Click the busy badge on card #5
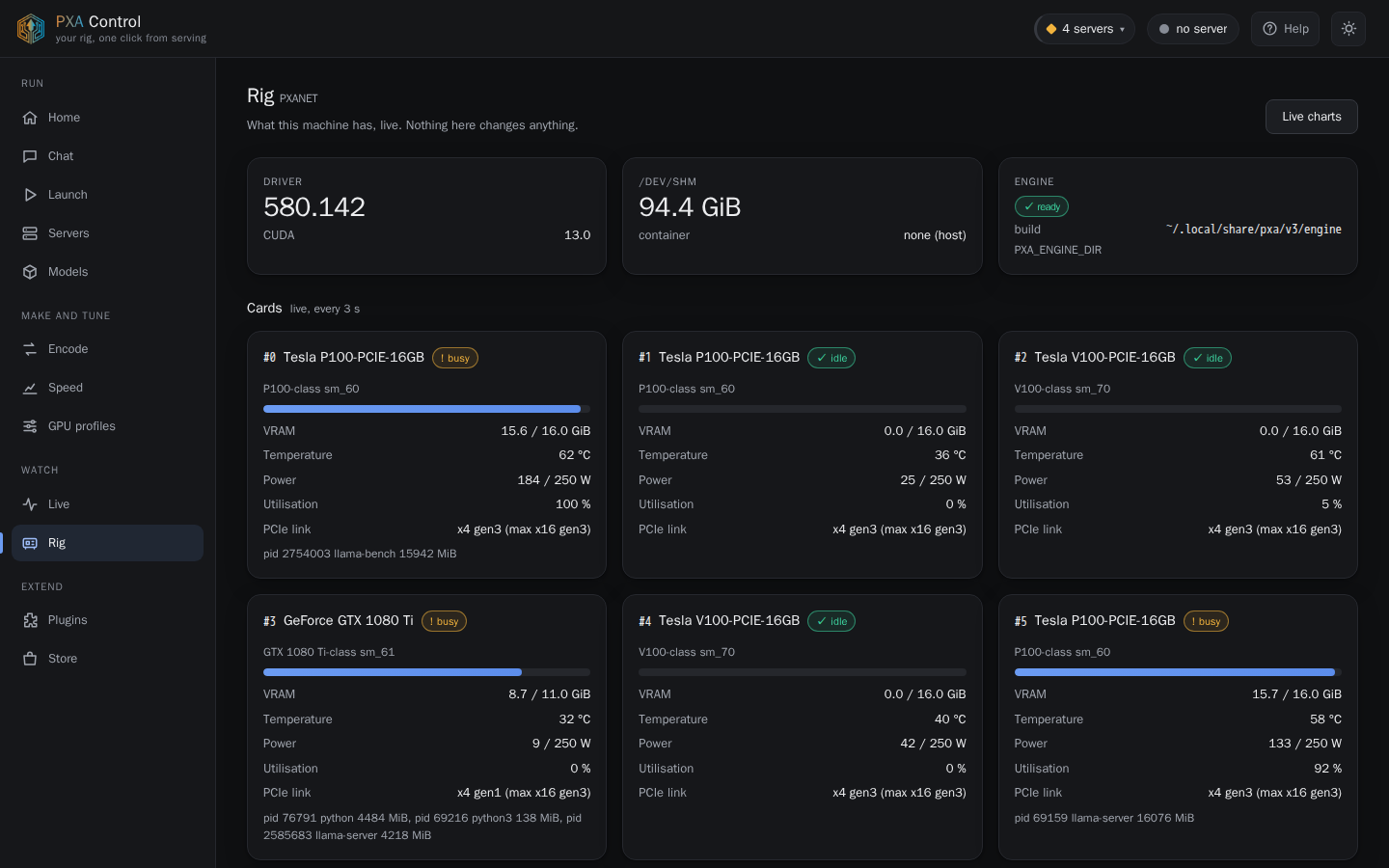This screenshot has width=1389, height=868. click(1206, 621)
